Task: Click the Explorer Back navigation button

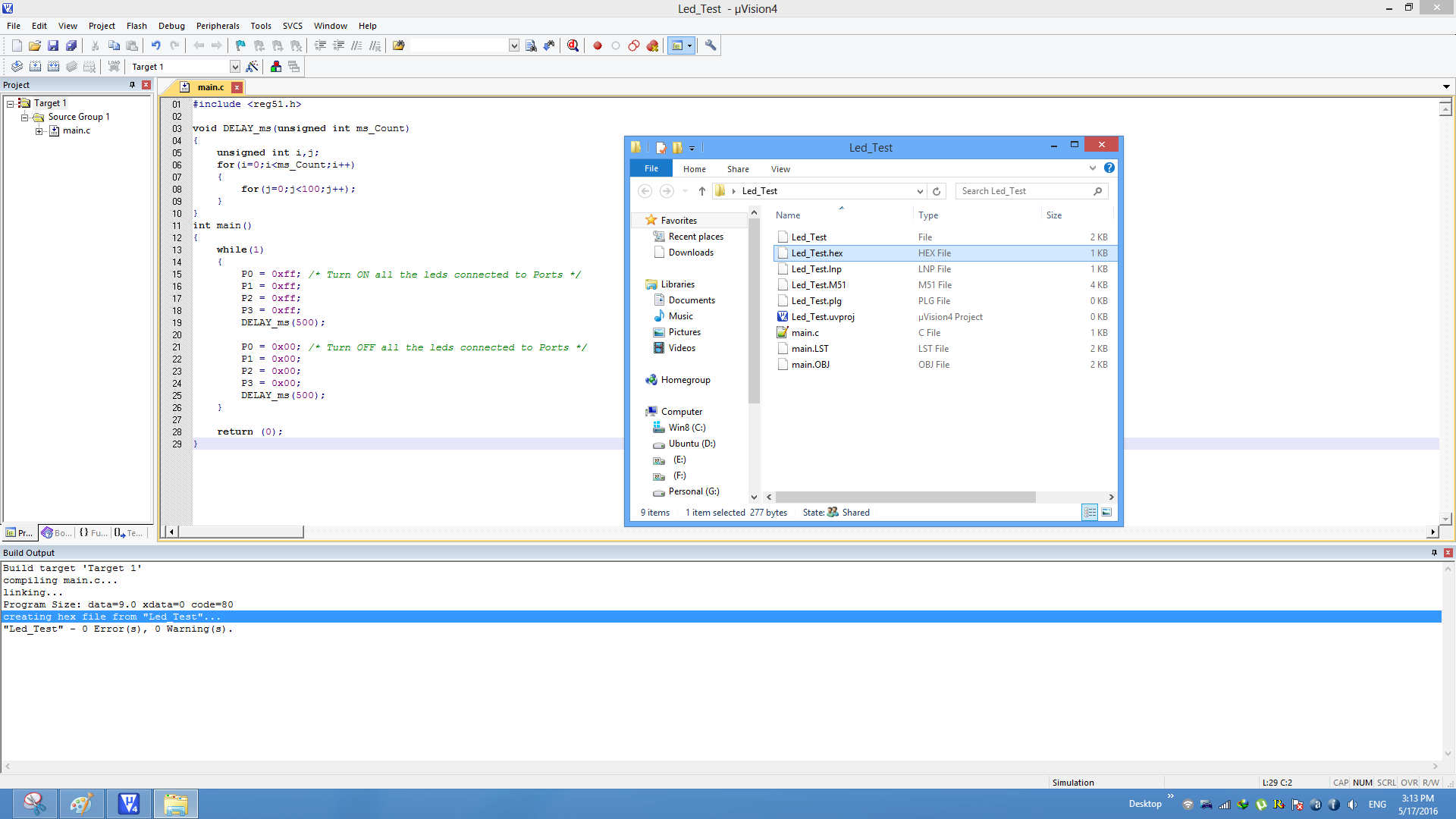Action: tap(645, 191)
